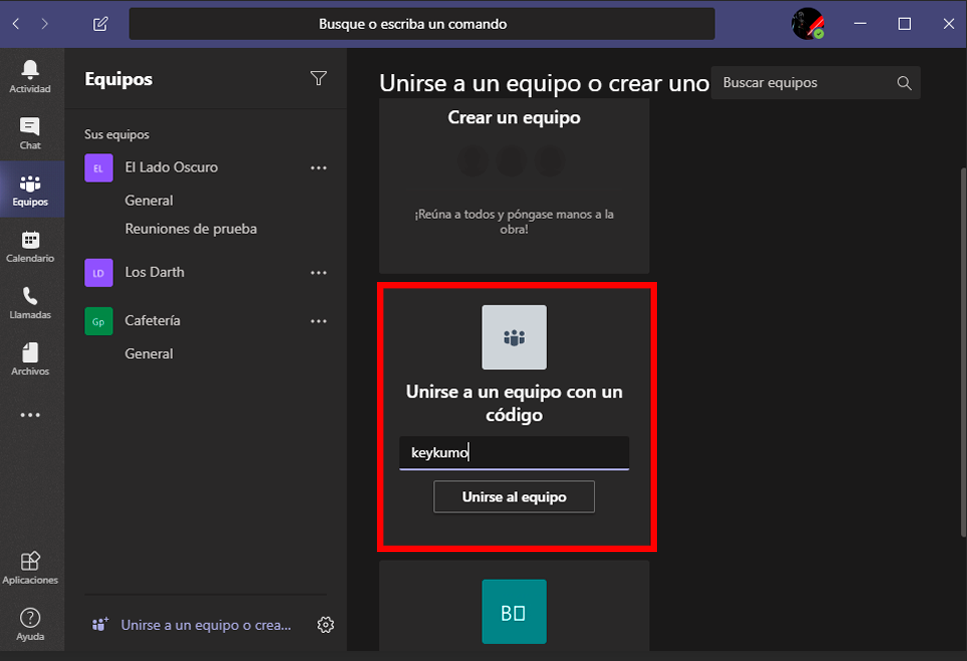Click the more apps ellipsis in sidebar
Viewport: 967px width, 661px height.
click(x=31, y=414)
